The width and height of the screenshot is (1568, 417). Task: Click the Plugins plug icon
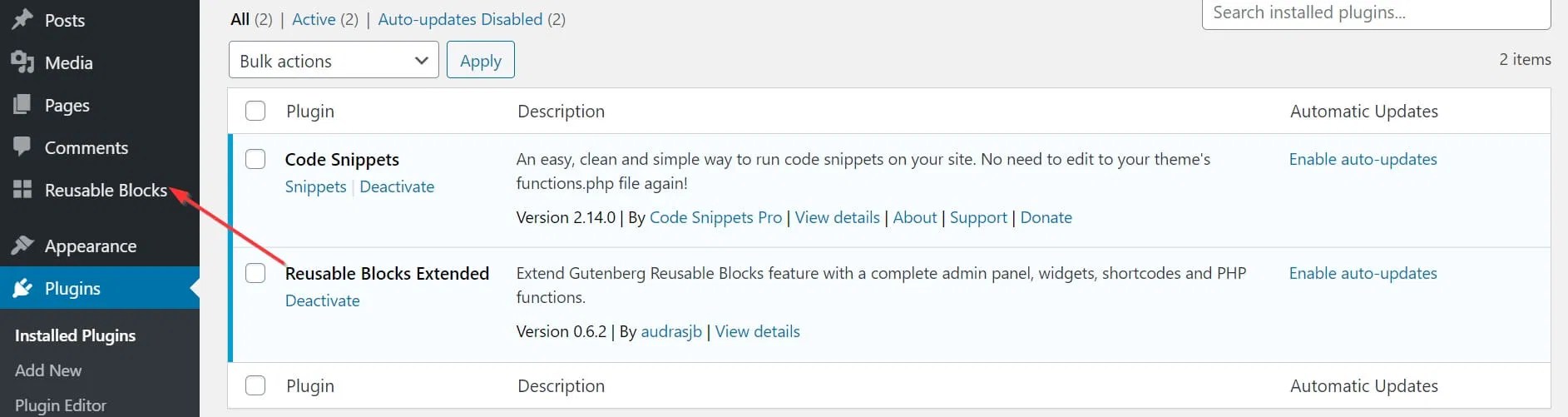click(22, 288)
